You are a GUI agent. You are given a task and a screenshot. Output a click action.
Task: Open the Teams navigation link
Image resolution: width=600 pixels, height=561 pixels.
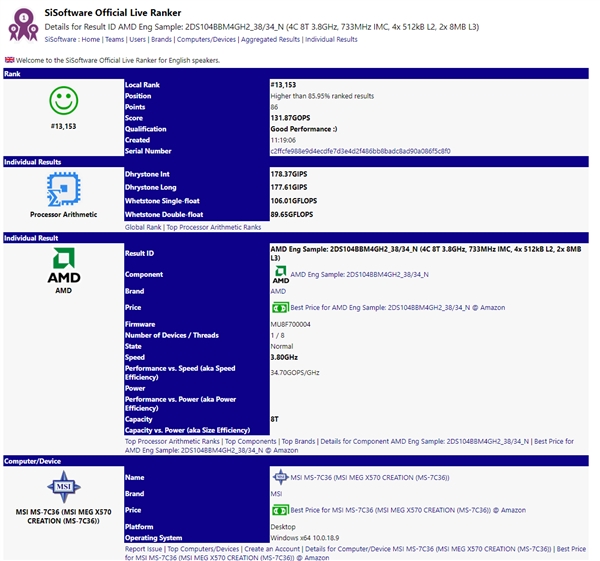(x=116, y=40)
